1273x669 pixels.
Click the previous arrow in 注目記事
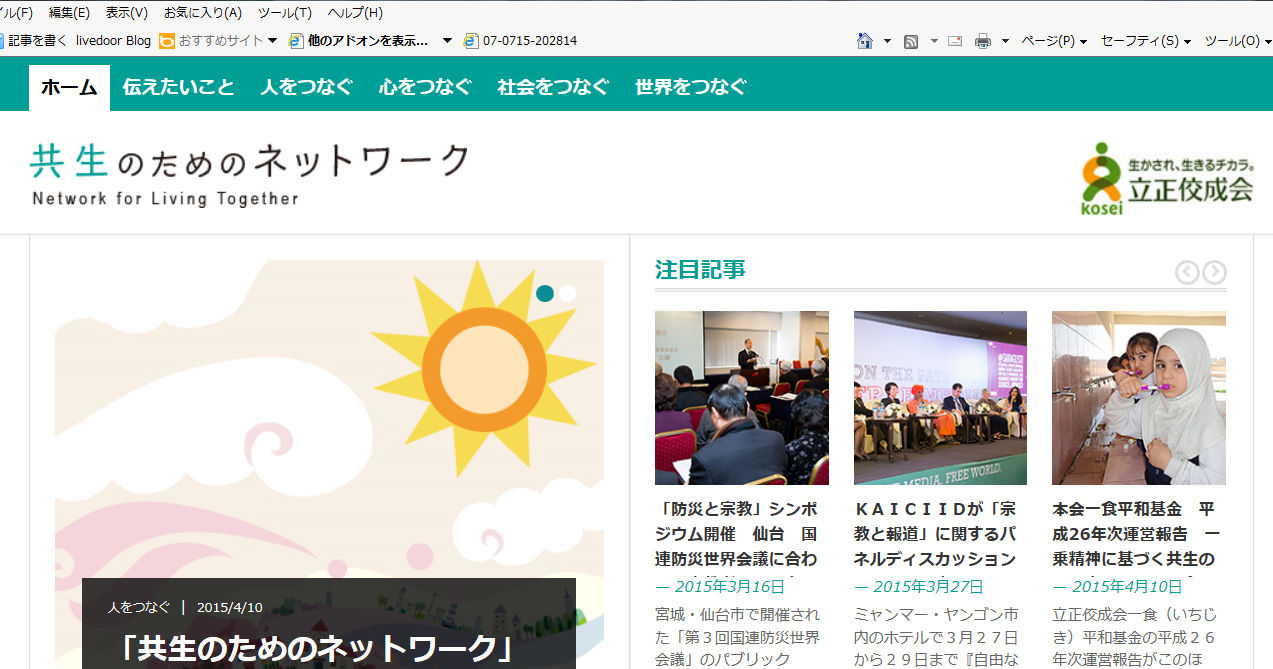(x=1187, y=272)
